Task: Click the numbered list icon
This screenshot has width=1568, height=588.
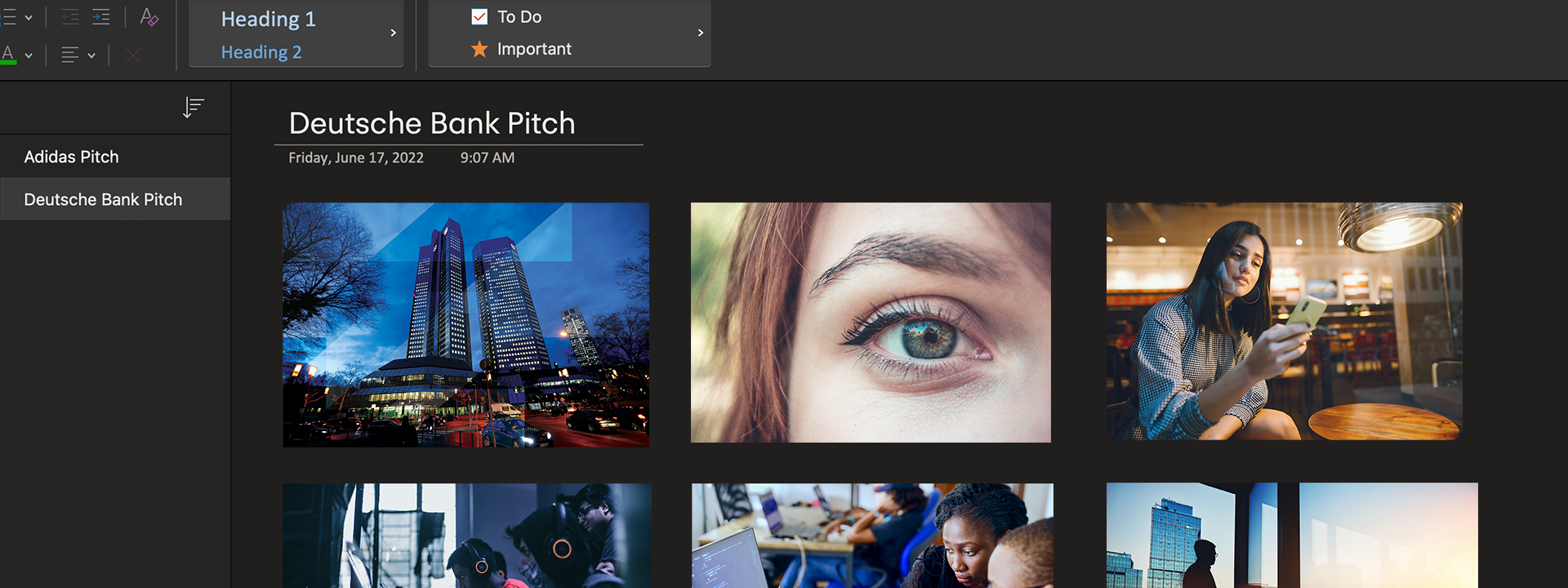Action: click(8, 17)
